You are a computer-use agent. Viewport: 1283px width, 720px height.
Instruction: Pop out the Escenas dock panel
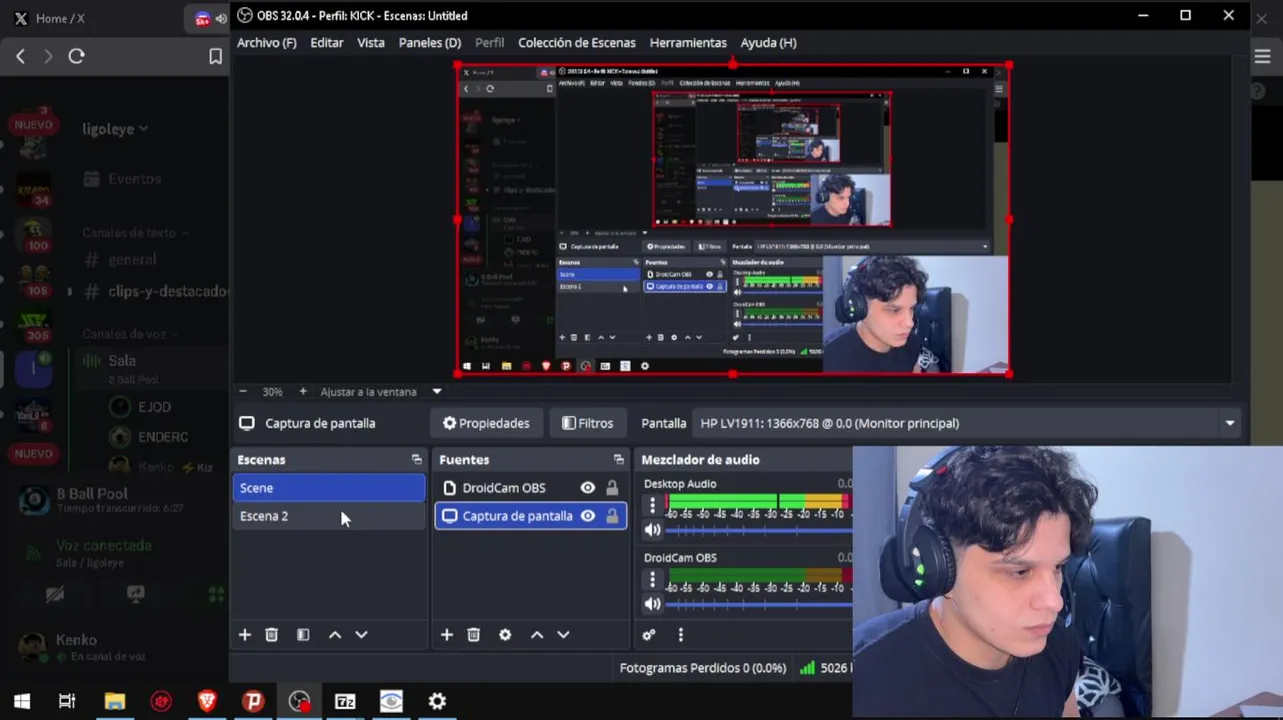(x=417, y=460)
